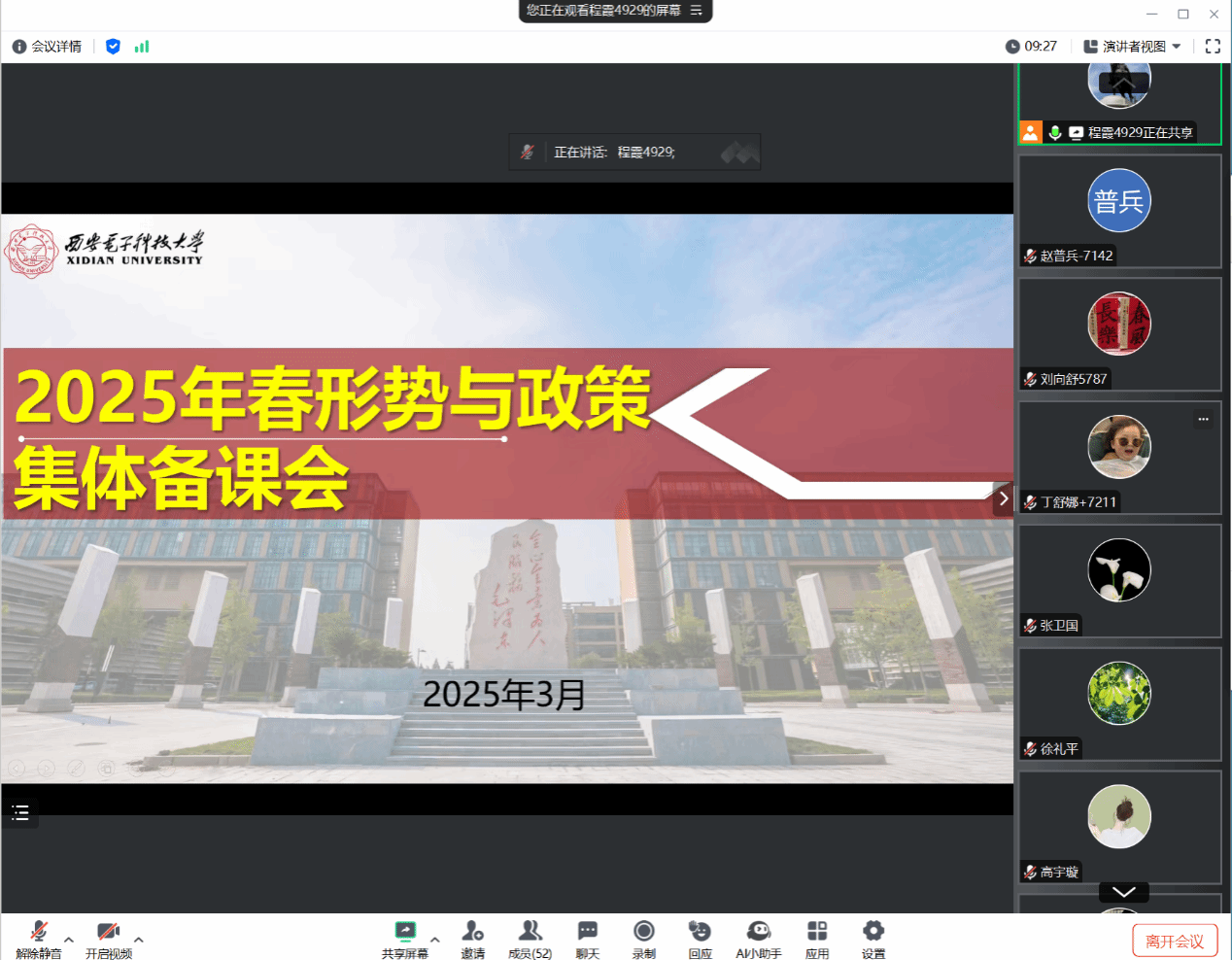The width and height of the screenshot is (1232, 960).
Task: Open 会议详情 meeting details
Action: [x=47, y=47]
